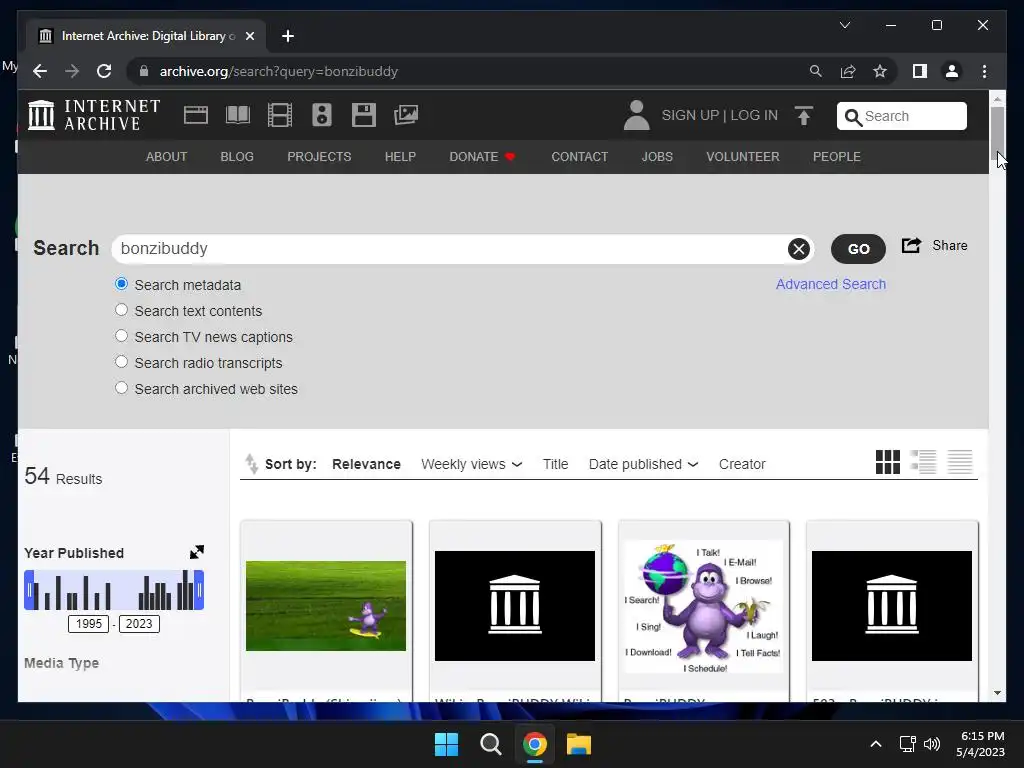Screen dimensions: 1024x768
Task: Switch to extended list view
Action: pyautogui.click(x=923, y=462)
